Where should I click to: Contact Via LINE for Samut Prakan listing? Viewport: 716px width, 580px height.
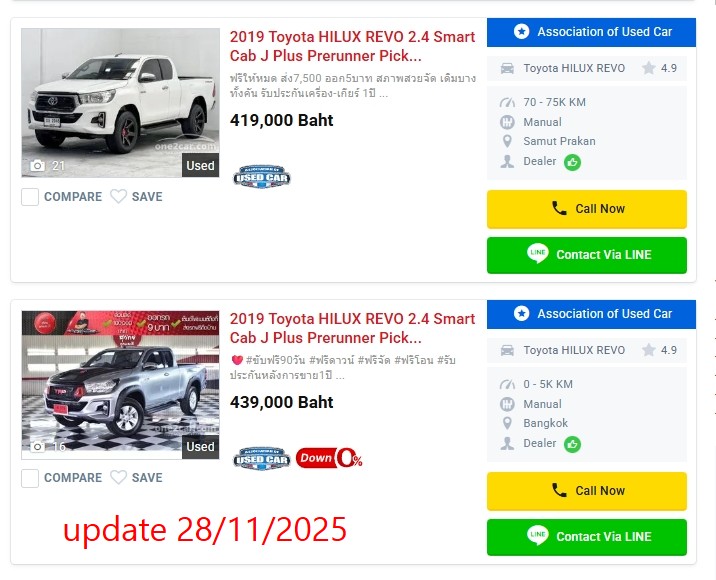[x=587, y=255]
